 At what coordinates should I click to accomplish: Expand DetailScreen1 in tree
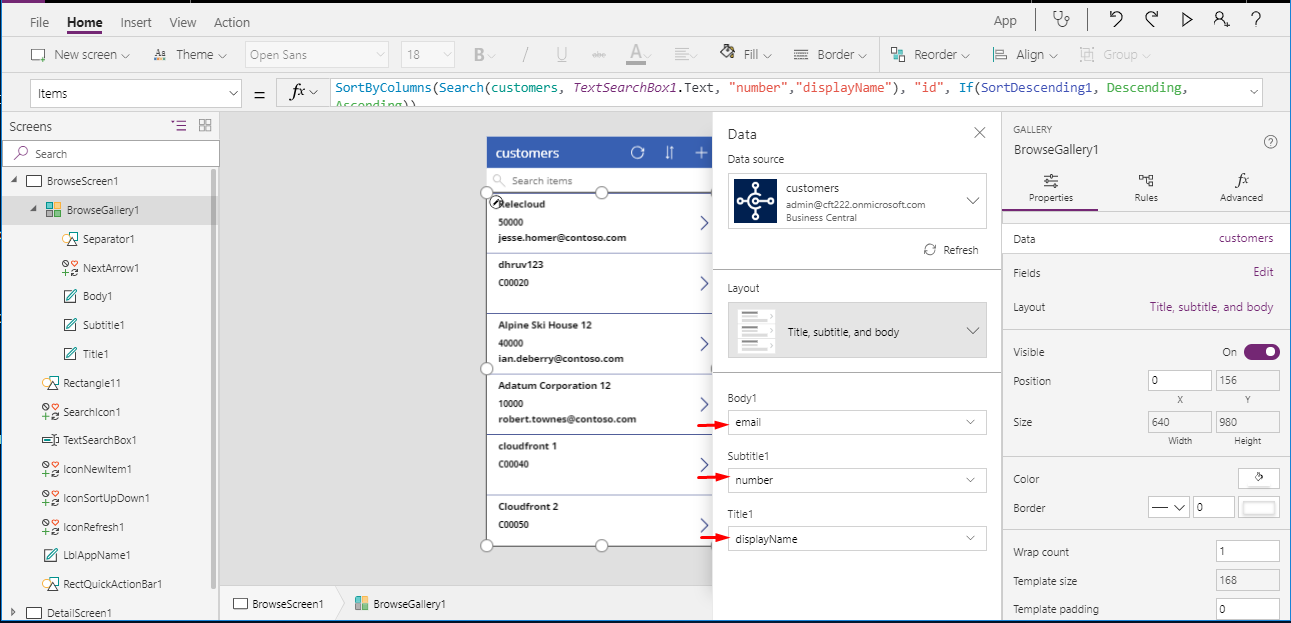[14, 612]
